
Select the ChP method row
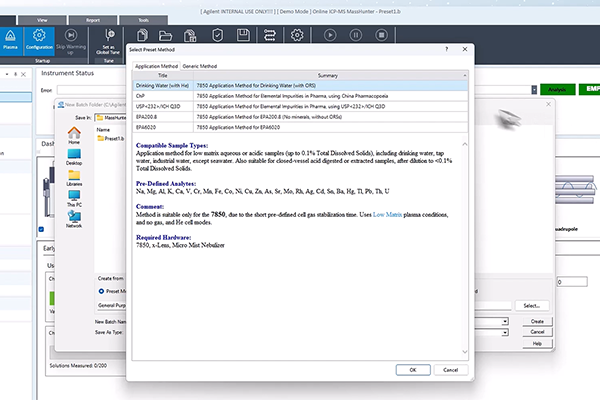[x=300, y=96]
